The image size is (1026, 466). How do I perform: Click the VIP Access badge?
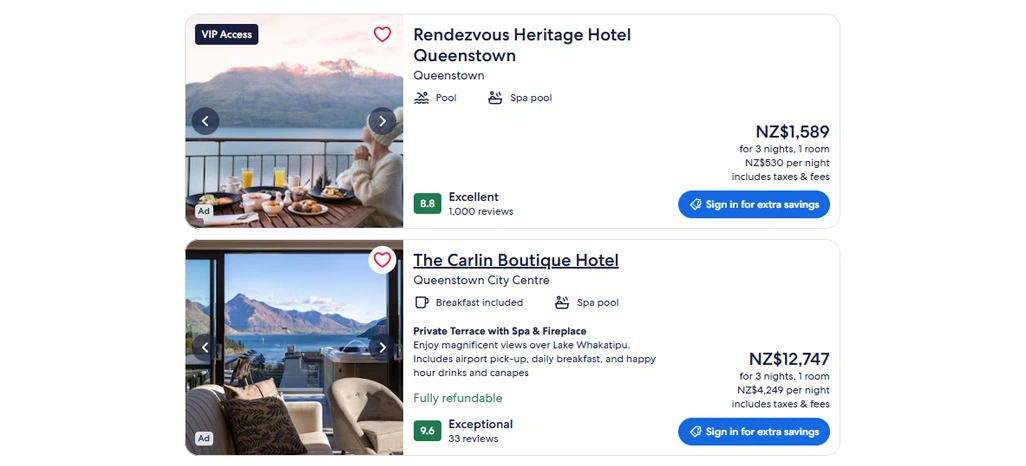point(227,34)
